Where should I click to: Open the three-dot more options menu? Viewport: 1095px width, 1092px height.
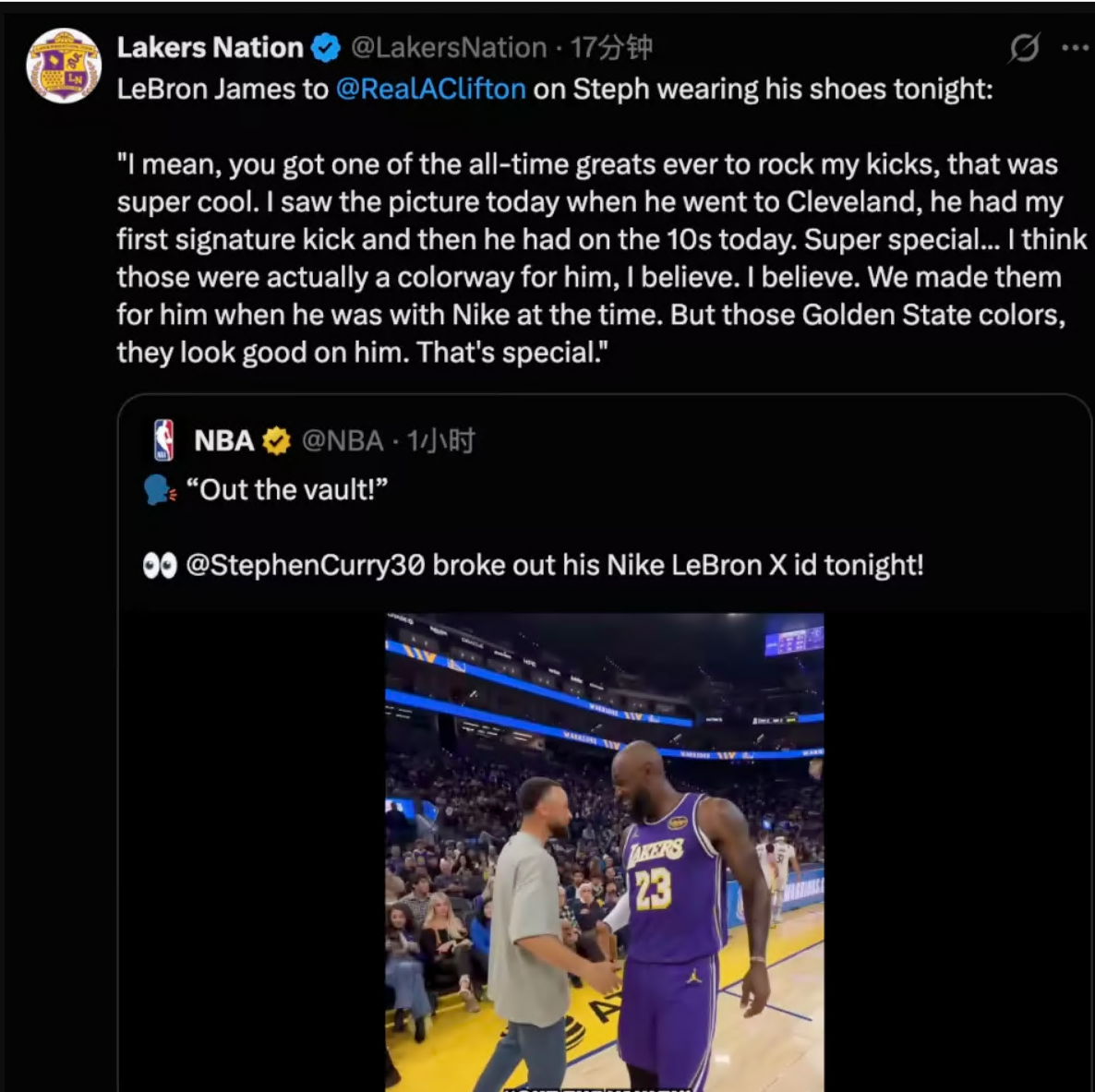[1075, 47]
